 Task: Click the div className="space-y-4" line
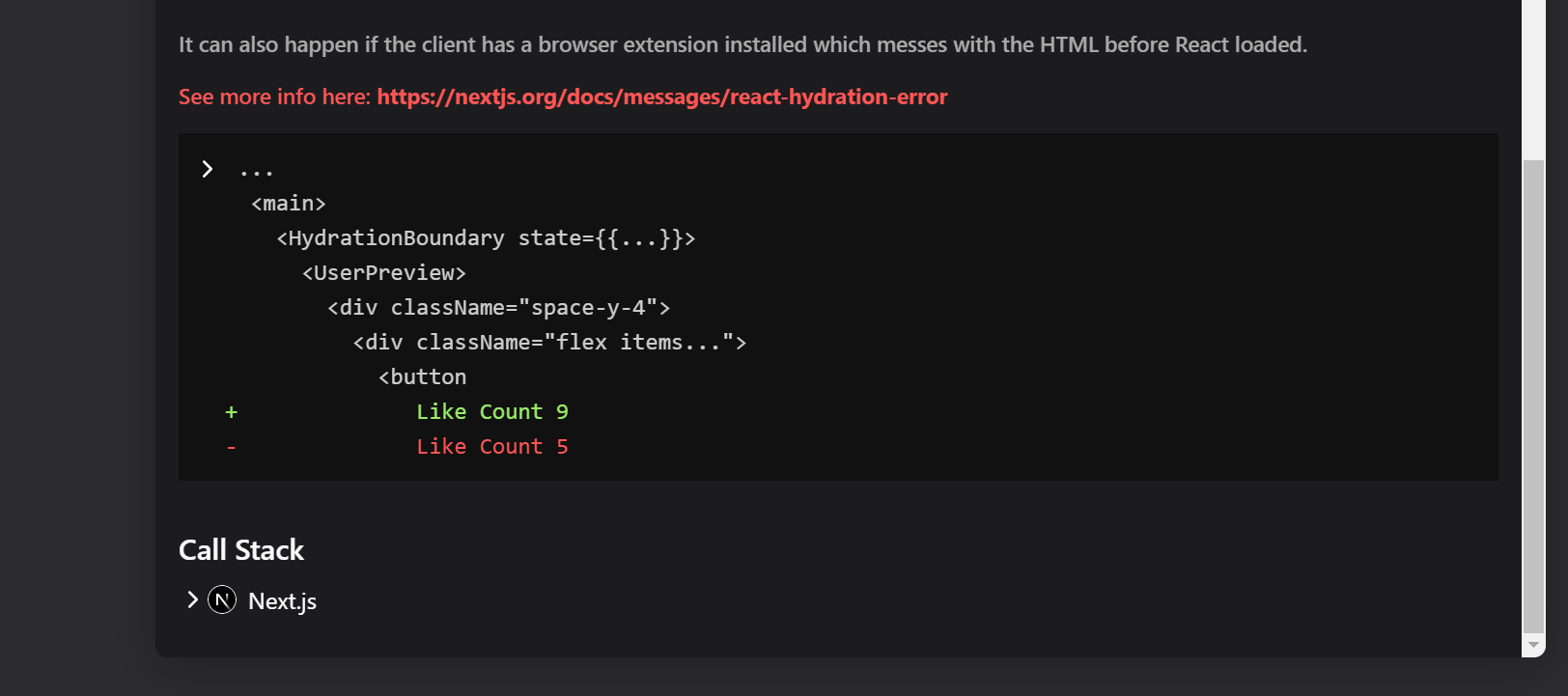(498, 308)
